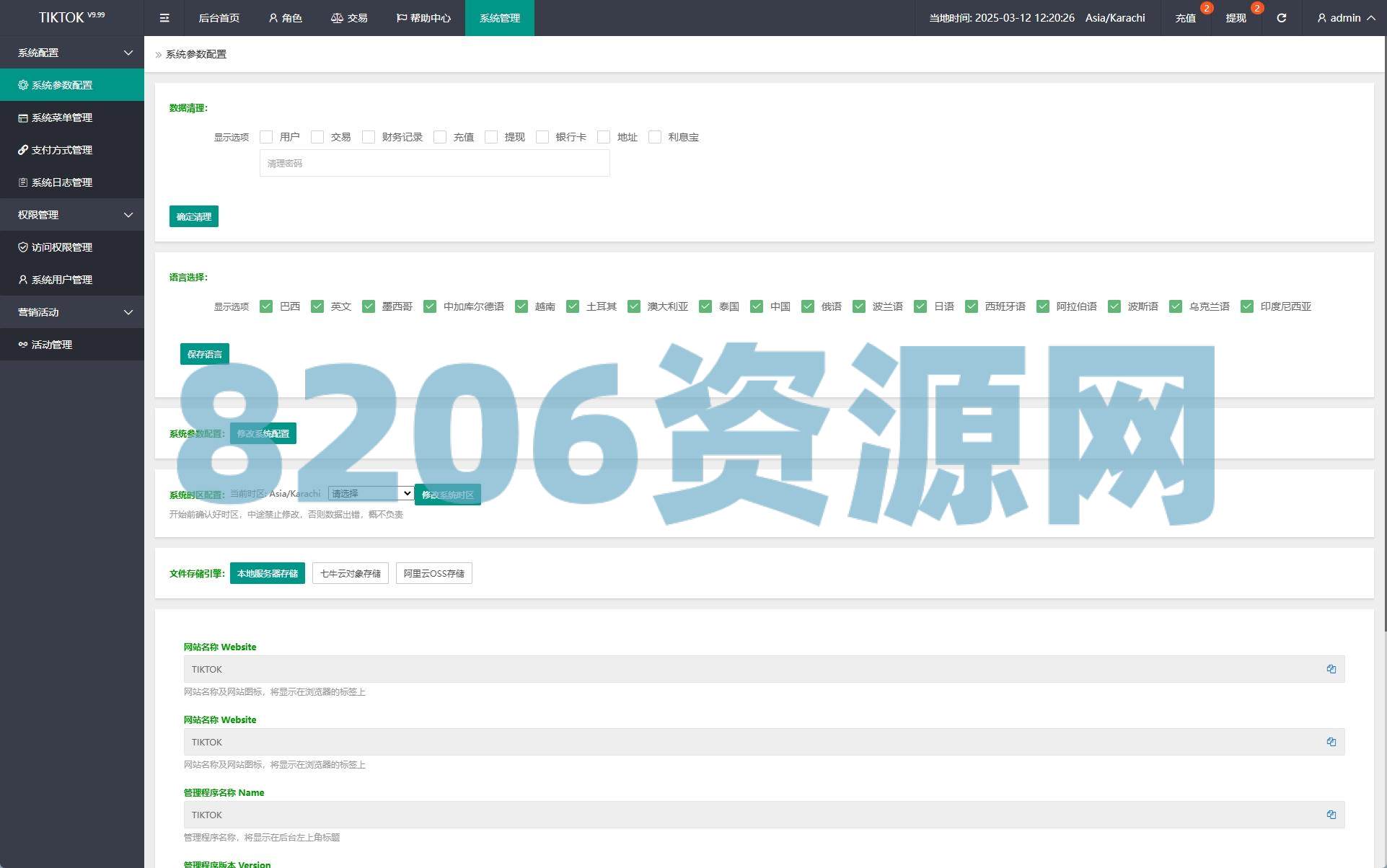The image size is (1387, 868).
Task: Click the admin user avatar icon
Action: (1321, 18)
